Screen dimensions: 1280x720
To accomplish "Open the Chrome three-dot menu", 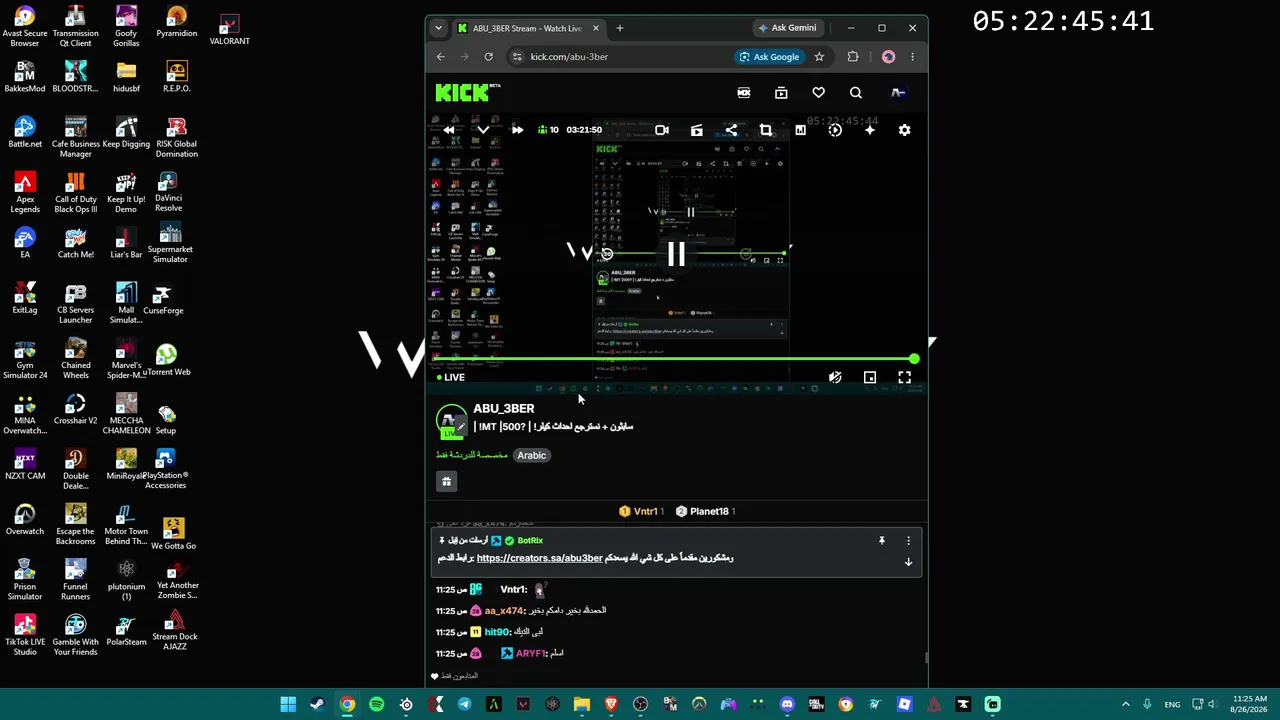I will pos(912,57).
